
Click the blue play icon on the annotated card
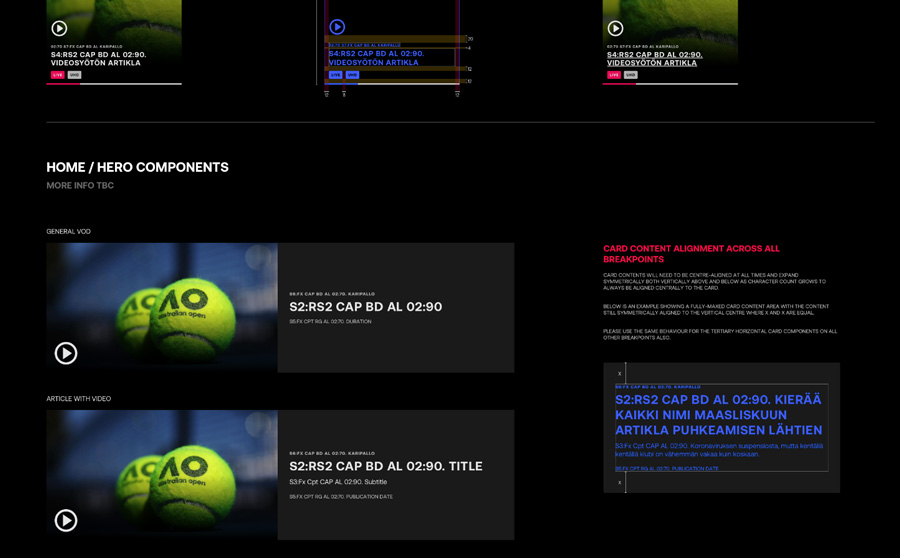click(337, 27)
